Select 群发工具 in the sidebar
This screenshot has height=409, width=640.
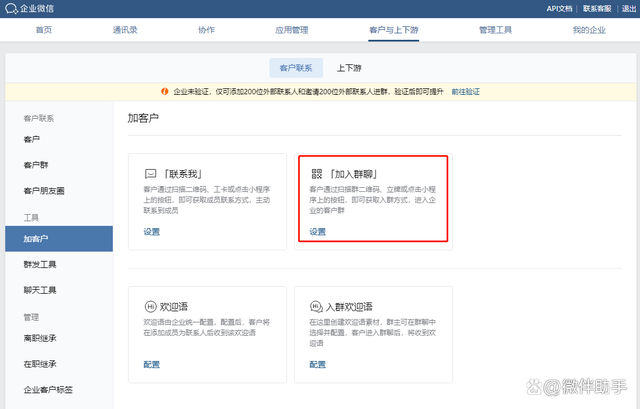(x=40, y=265)
